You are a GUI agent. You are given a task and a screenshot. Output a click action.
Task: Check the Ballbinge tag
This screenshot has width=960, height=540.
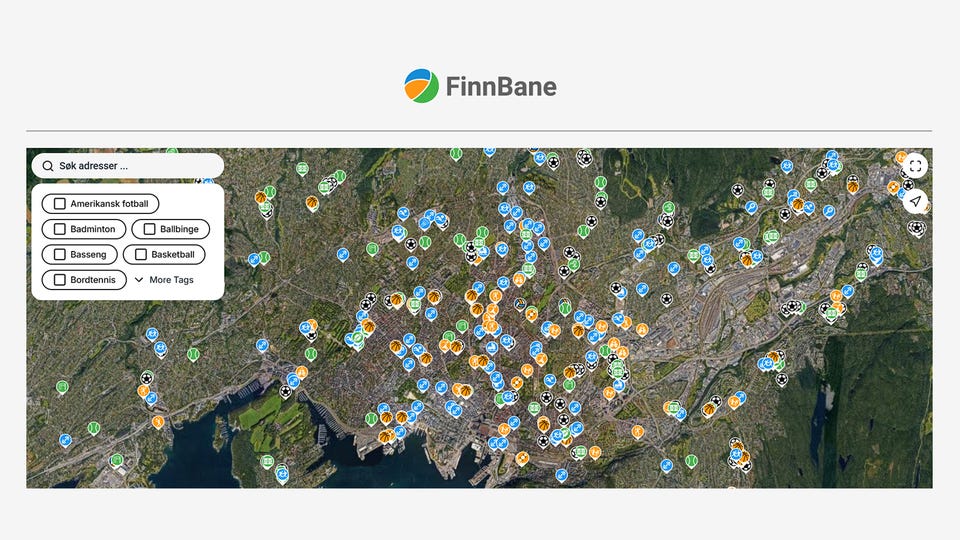pyautogui.click(x=149, y=229)
